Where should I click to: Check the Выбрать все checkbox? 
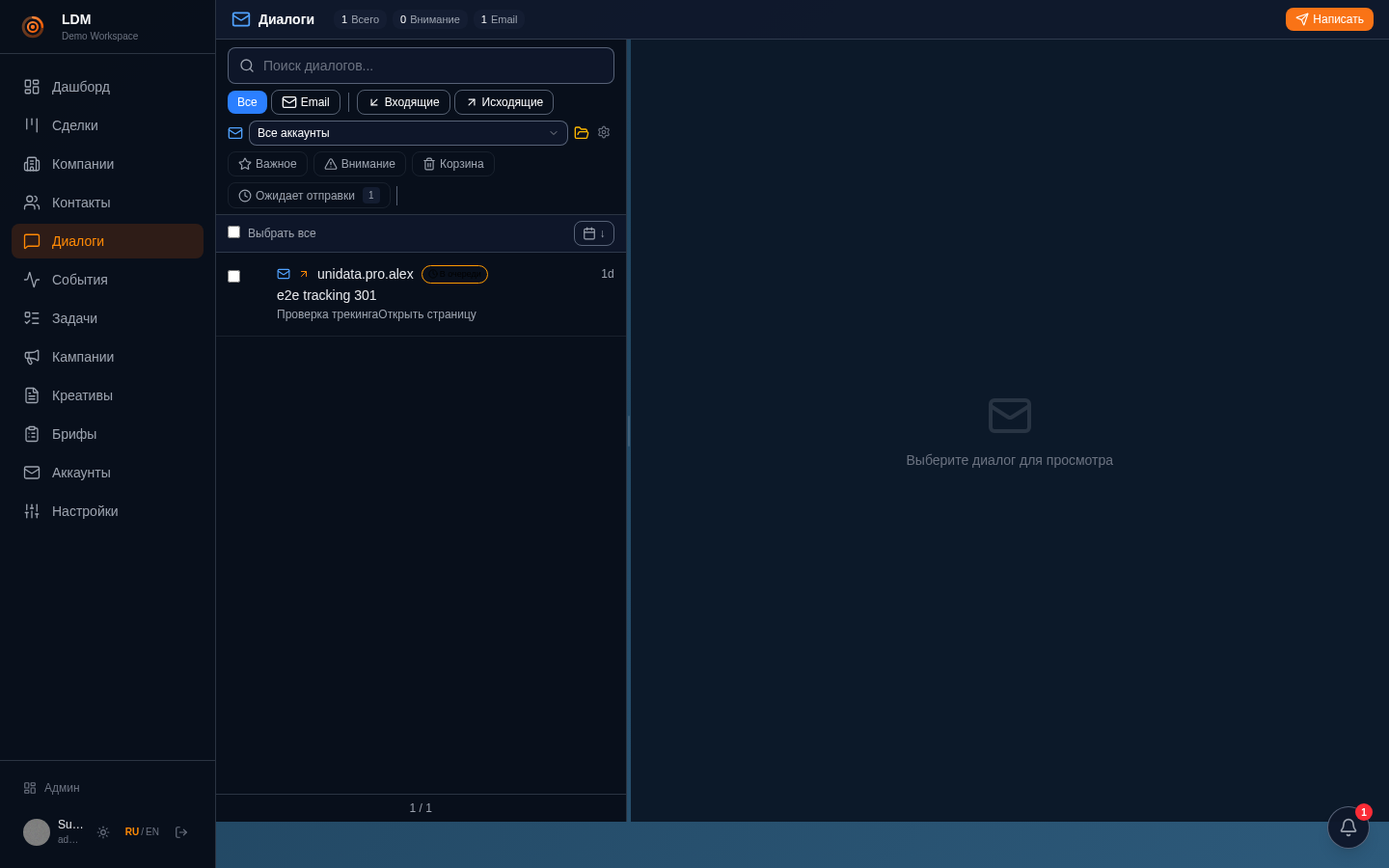[233, 232]
